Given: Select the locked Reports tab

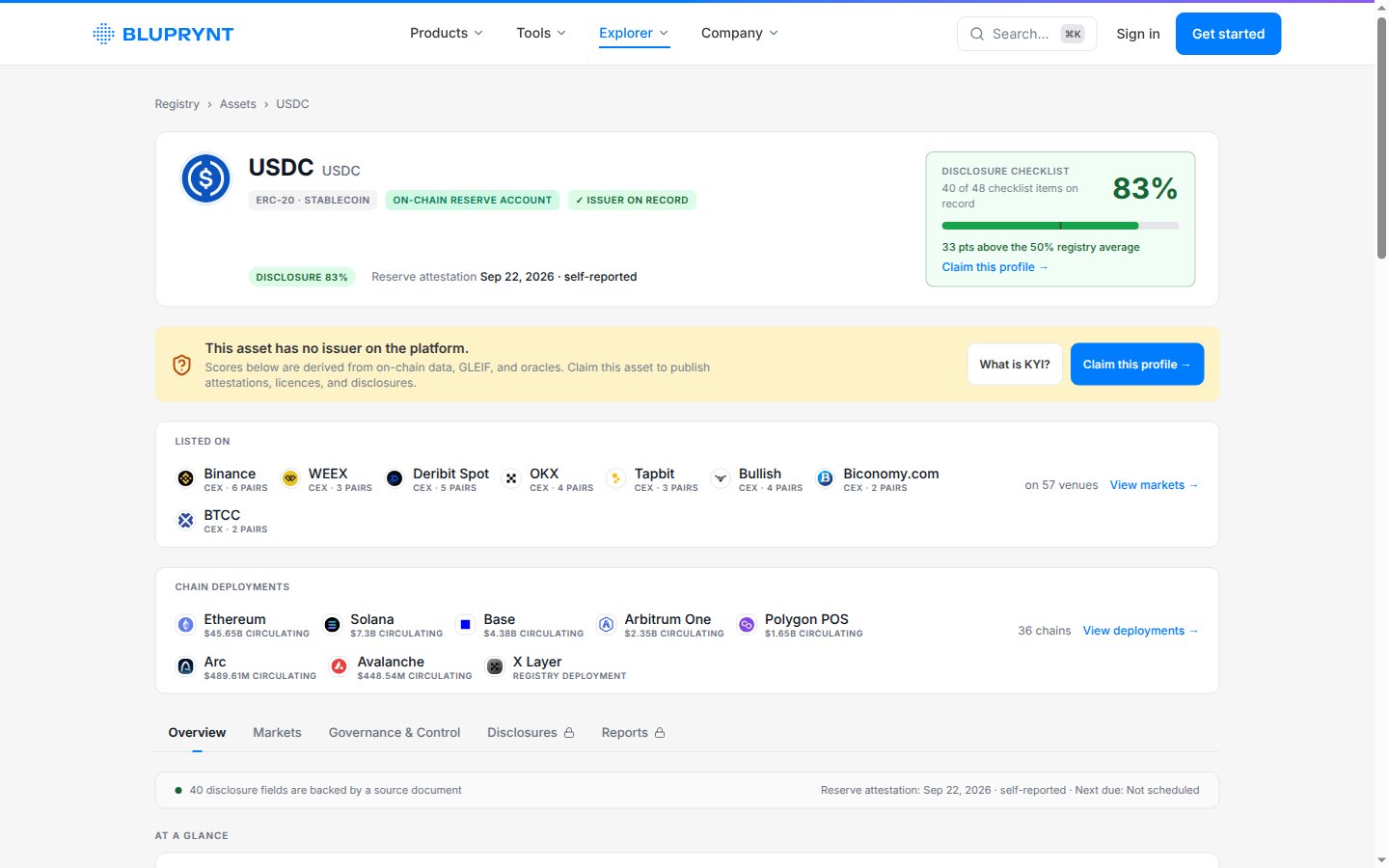Looking at the screenshot, I should (x=633, y=733).
